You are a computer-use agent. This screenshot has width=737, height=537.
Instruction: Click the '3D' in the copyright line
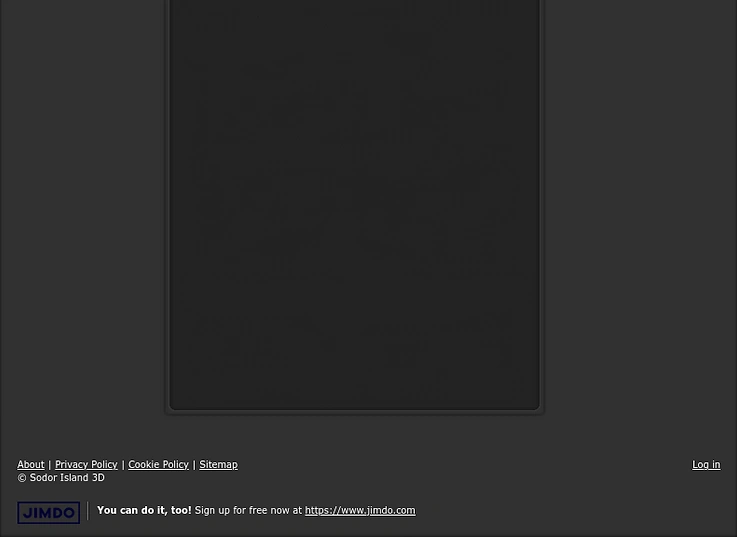point(98,478)
